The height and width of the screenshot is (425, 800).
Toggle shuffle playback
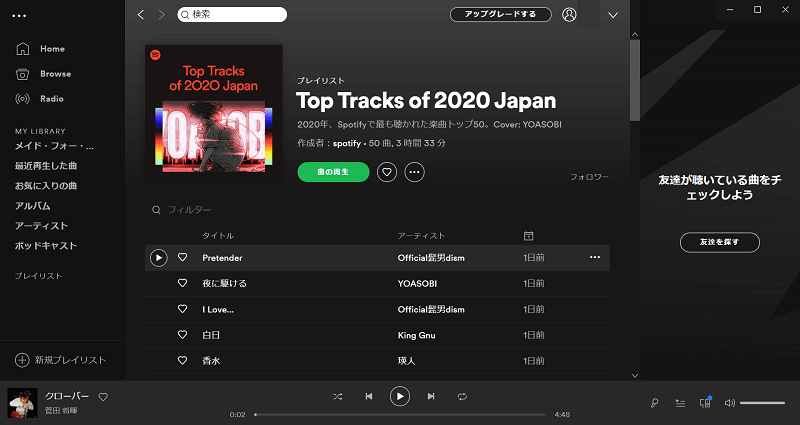coord(338,396)
